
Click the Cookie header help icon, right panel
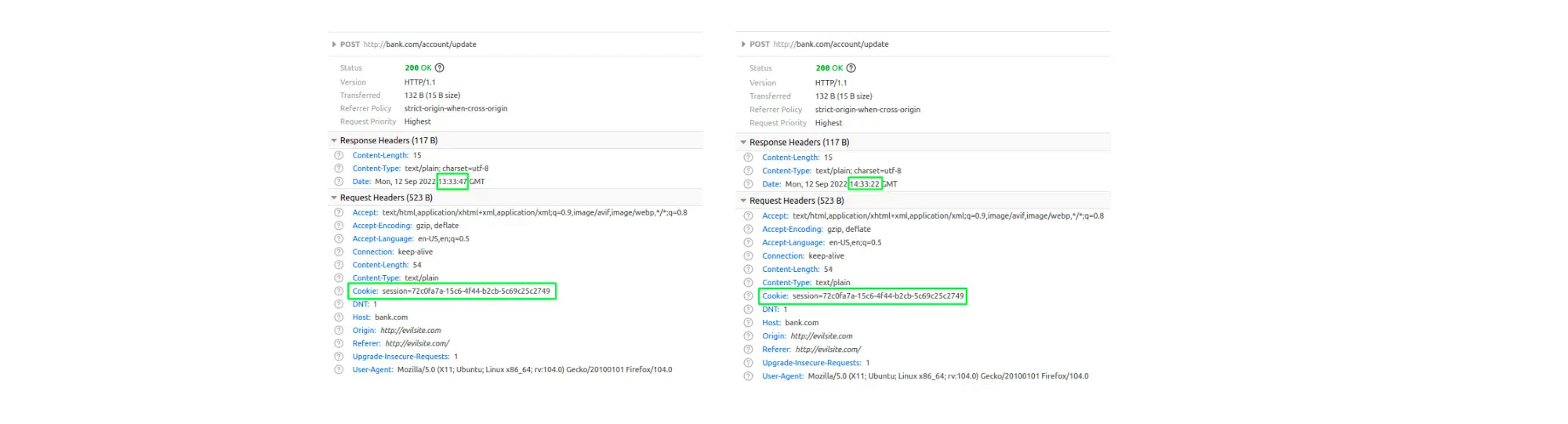point(748,296)
